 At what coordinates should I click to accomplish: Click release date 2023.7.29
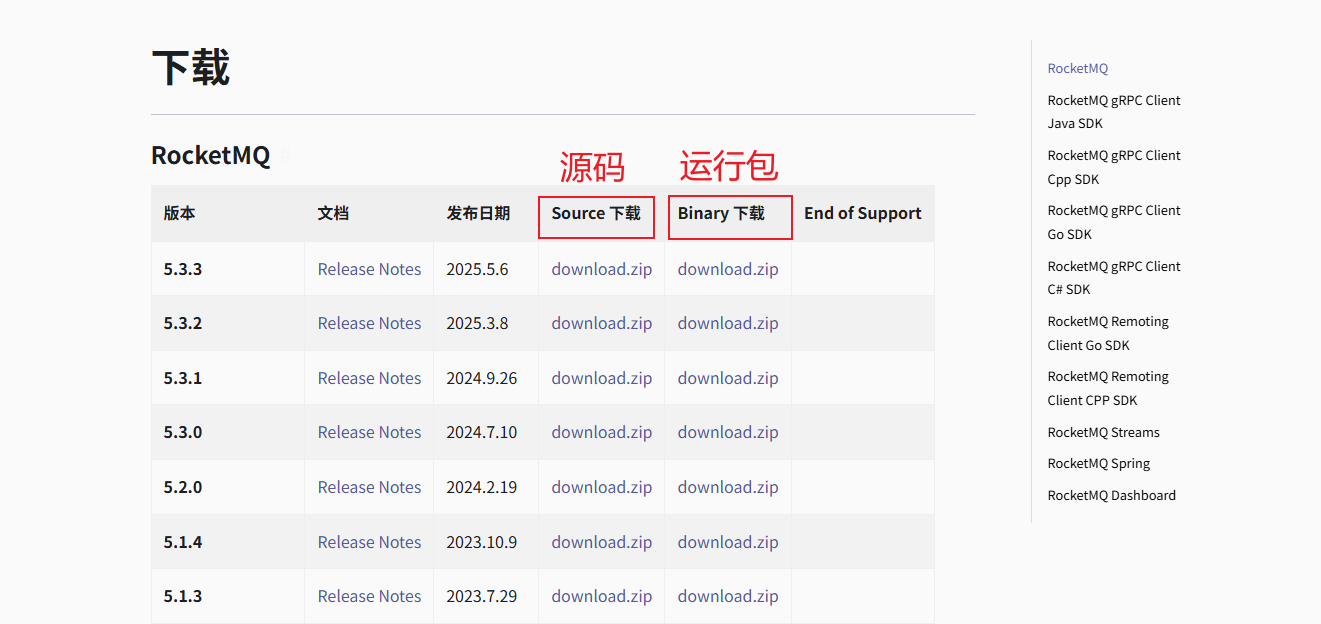point(482,596)
